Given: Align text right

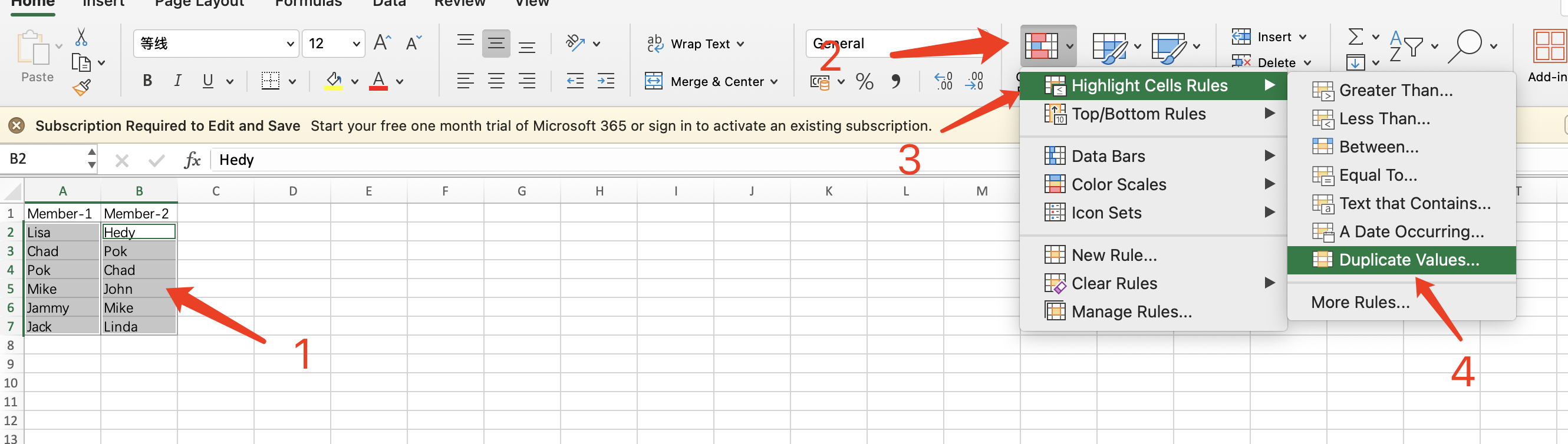Looking at the screenshot, I should tap(527, 81).
